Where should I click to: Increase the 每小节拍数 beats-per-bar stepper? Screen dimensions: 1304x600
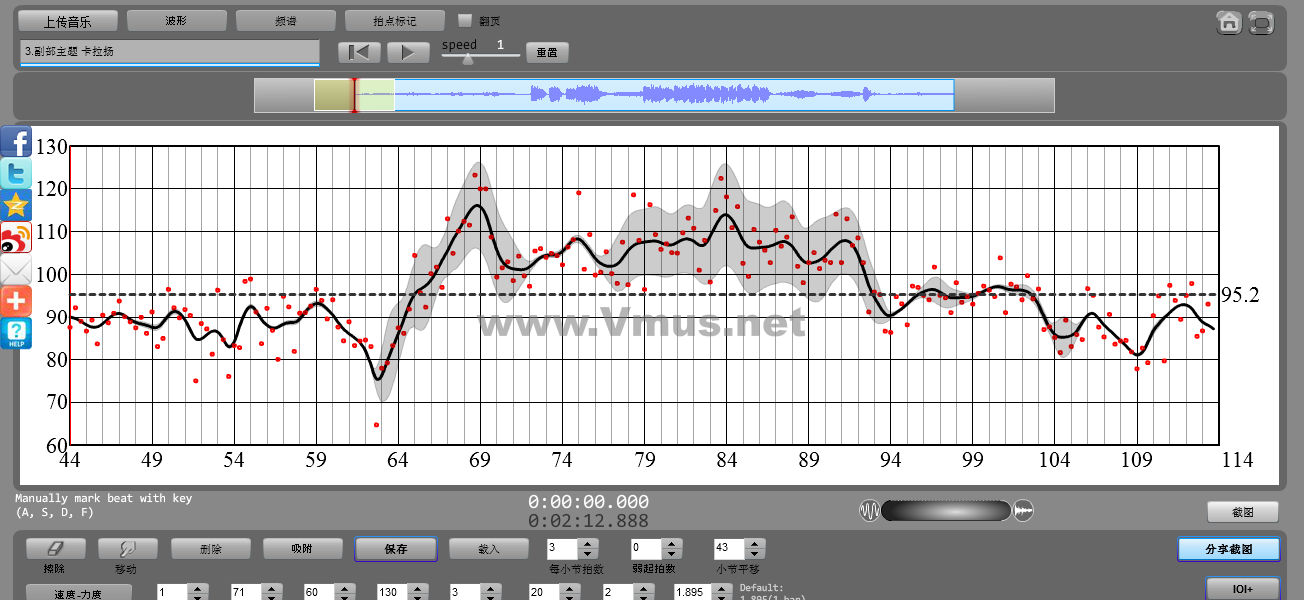pos(588,544)
